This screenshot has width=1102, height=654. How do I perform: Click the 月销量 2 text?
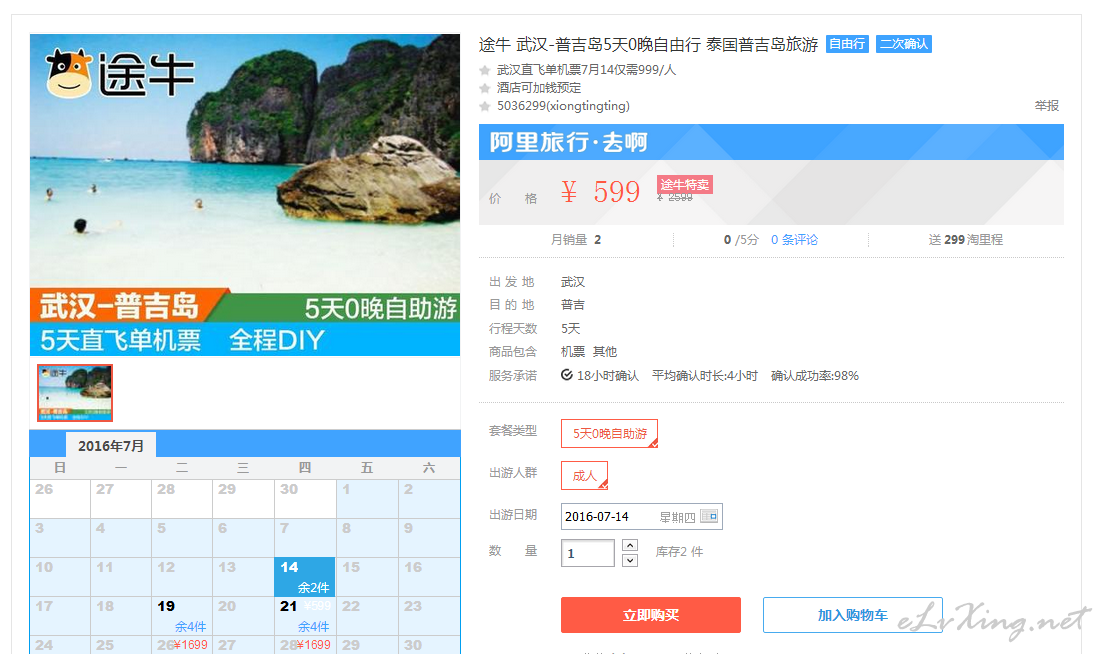(x=576, y=240)
